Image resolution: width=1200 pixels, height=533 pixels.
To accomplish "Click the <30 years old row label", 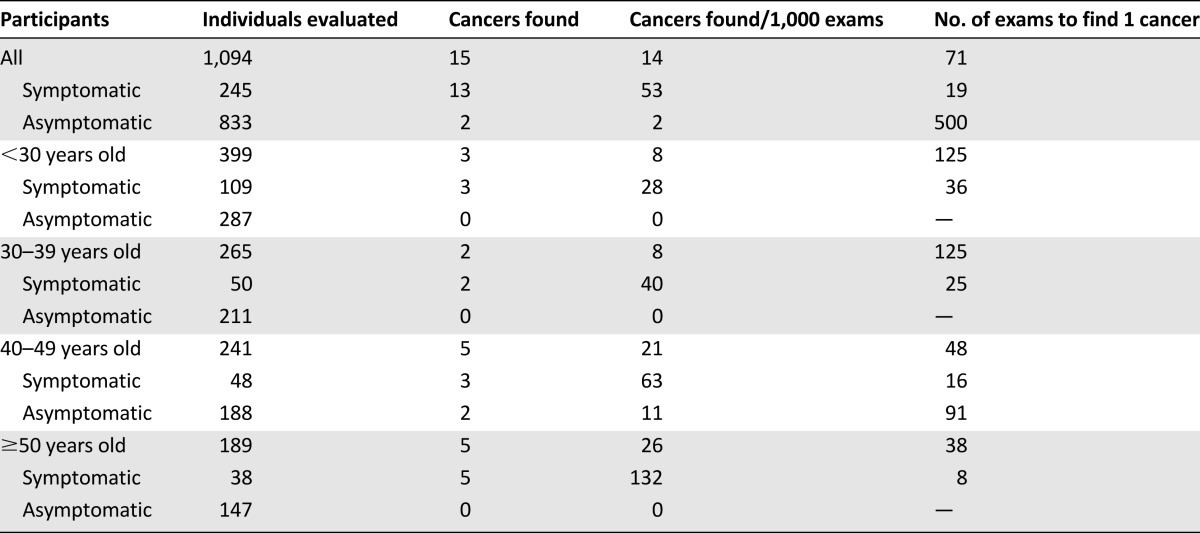I will pos(62,155).
